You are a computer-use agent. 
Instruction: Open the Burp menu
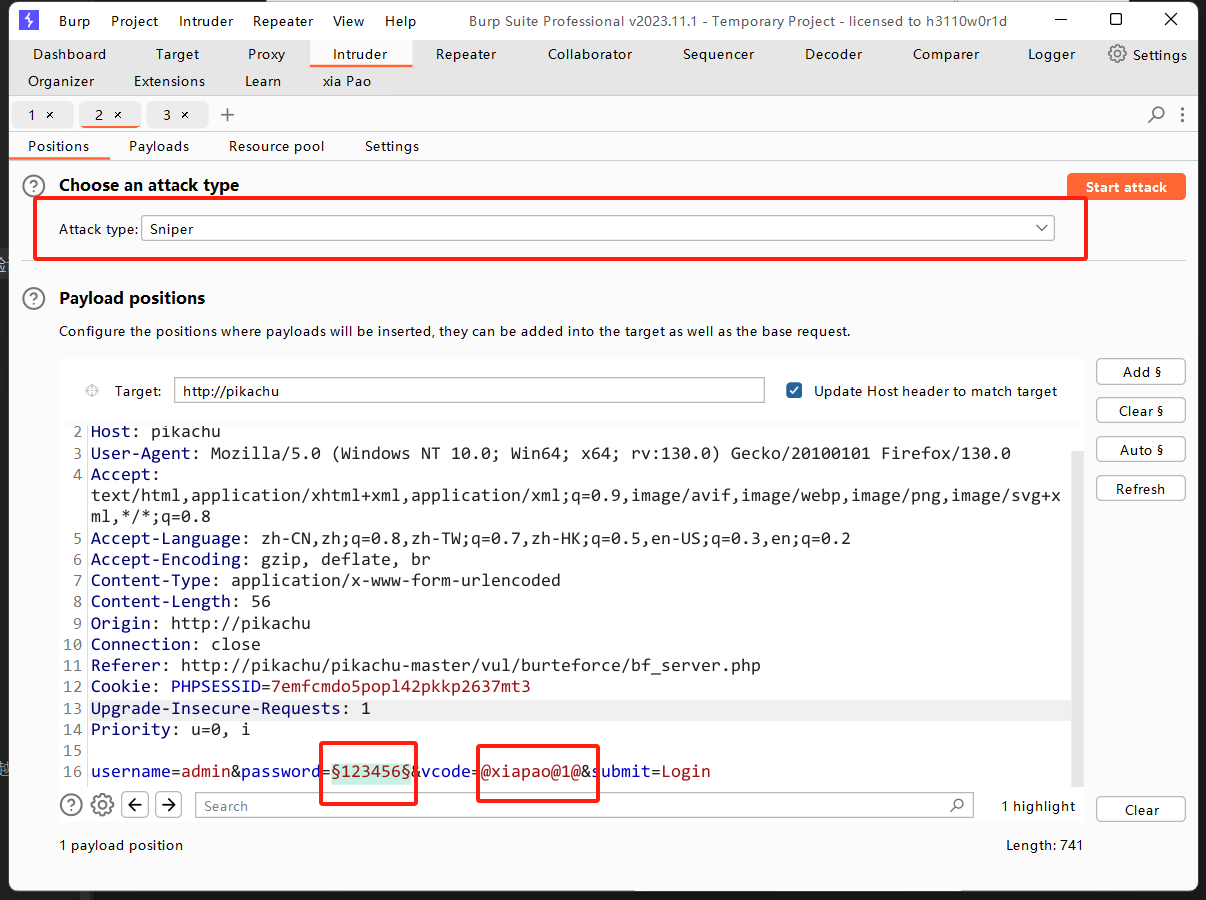click(74, 21)
